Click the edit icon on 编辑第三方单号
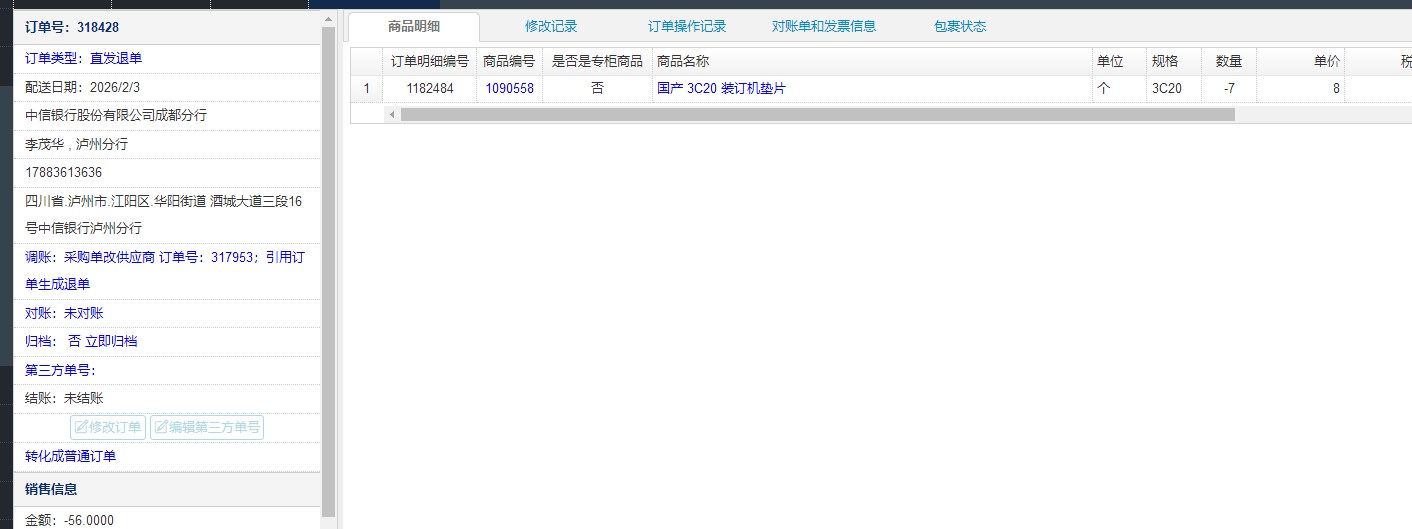 coord(161,428)
